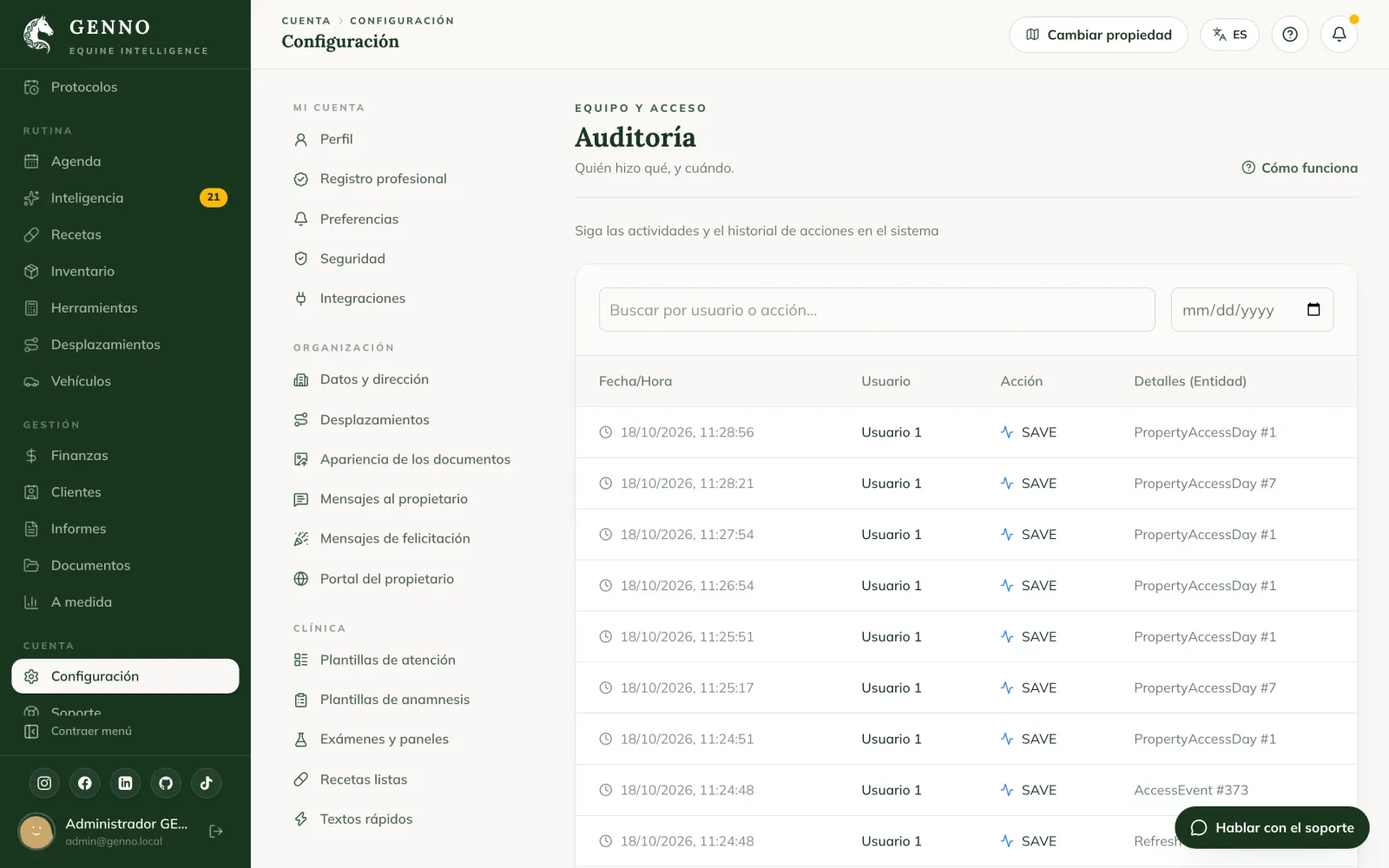Open Vehículos in the sidebar
The height and width of the screenshot is (868, 1389).
pos(125,381)
